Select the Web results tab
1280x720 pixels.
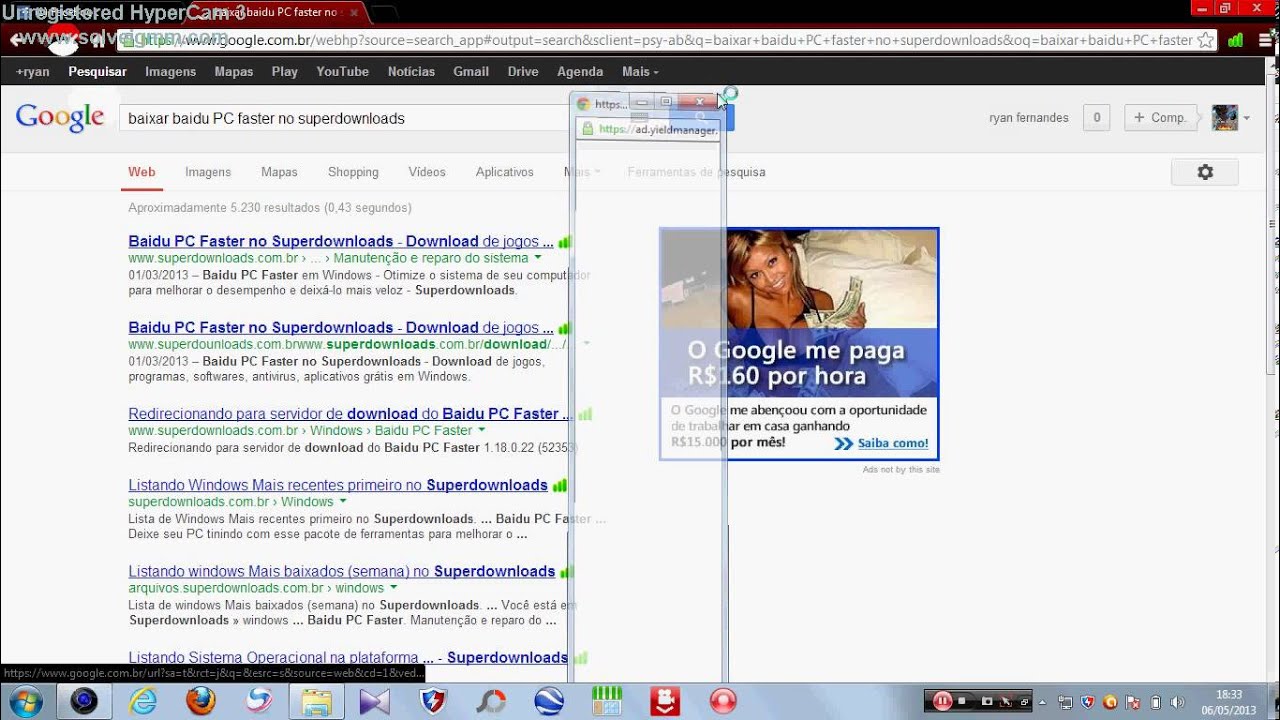(x=142, y=172)
